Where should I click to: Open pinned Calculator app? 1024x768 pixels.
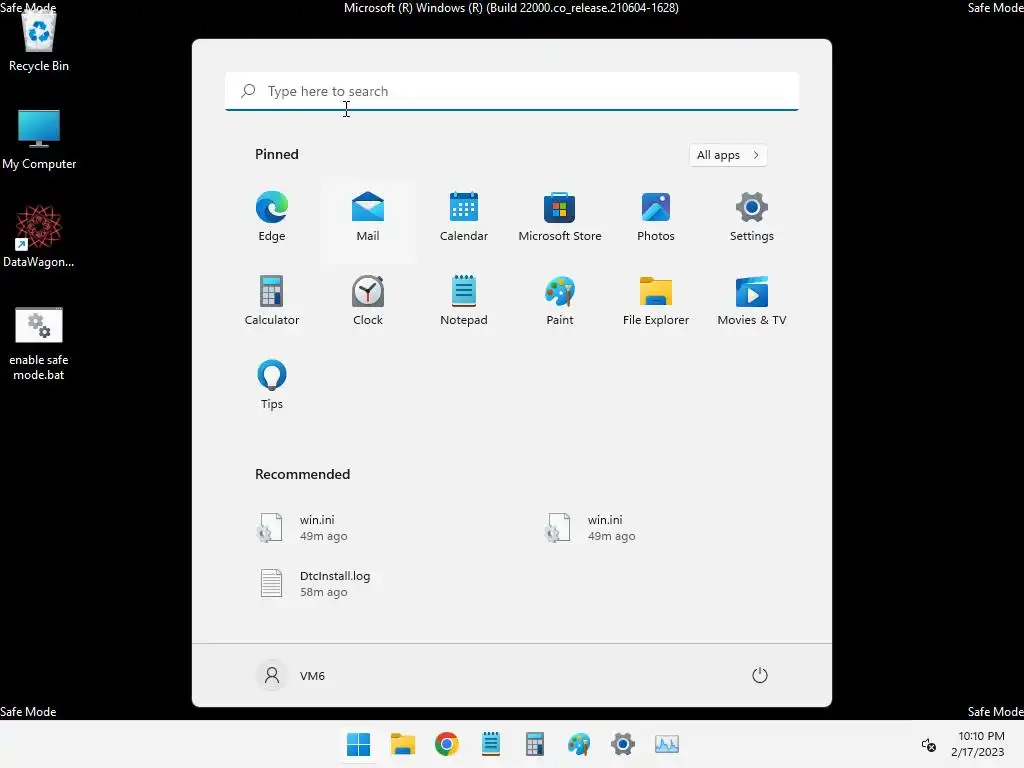272,300
